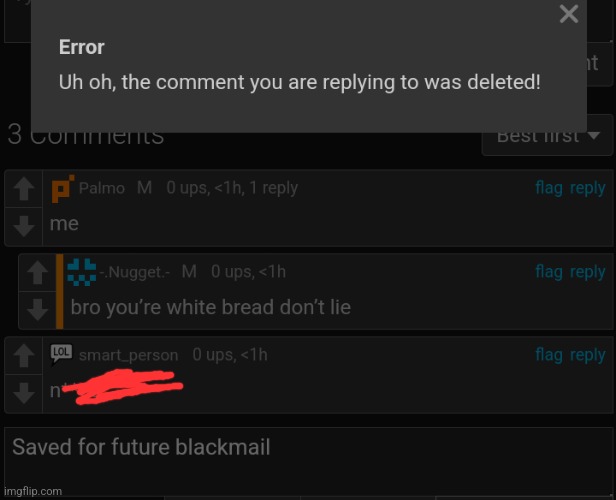Downvote -.Nugget.-'s white bread comment
Viewport: 616px width, 500px height.
pos(38,310)
